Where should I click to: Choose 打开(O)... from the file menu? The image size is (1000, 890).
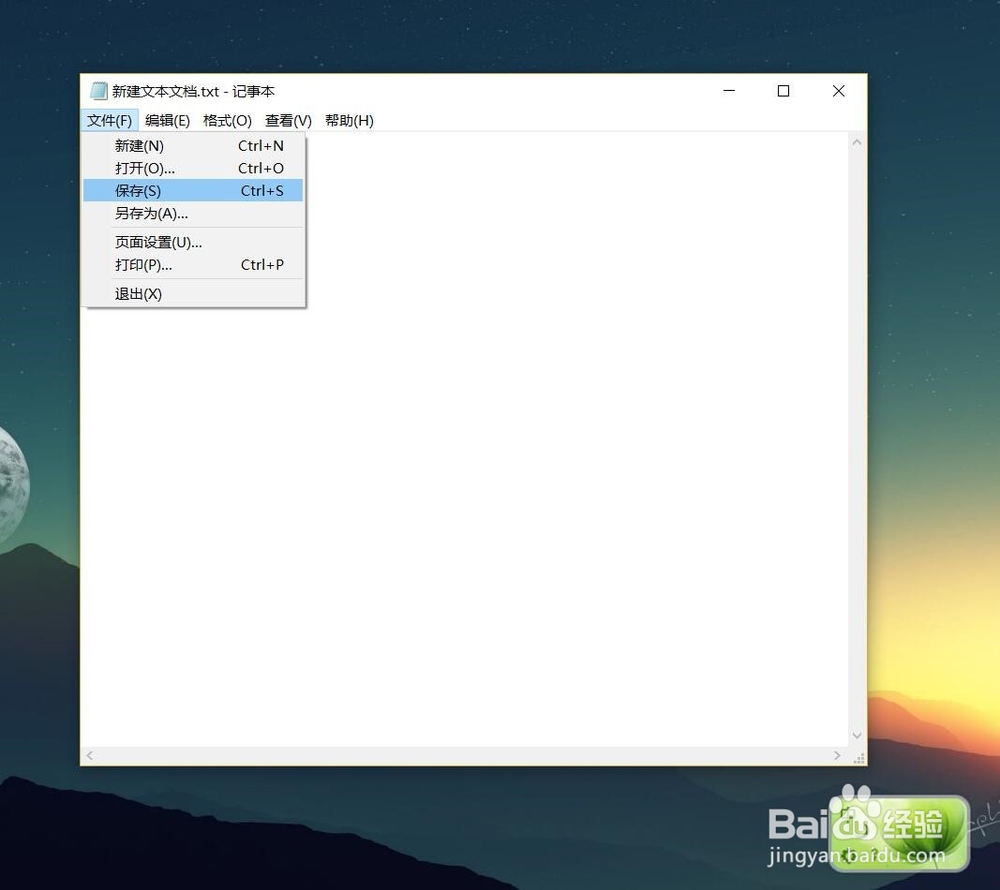[193, 168]
